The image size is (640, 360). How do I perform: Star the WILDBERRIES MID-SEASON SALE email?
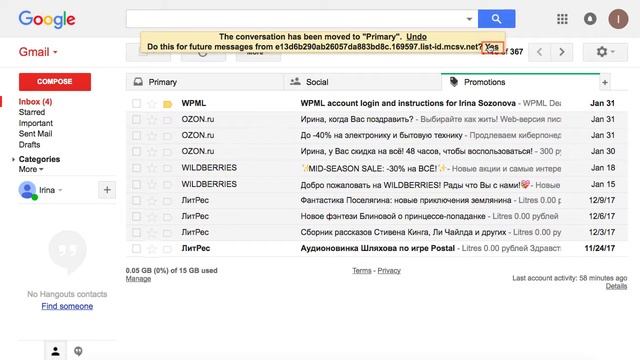click(x=152, y=168)
